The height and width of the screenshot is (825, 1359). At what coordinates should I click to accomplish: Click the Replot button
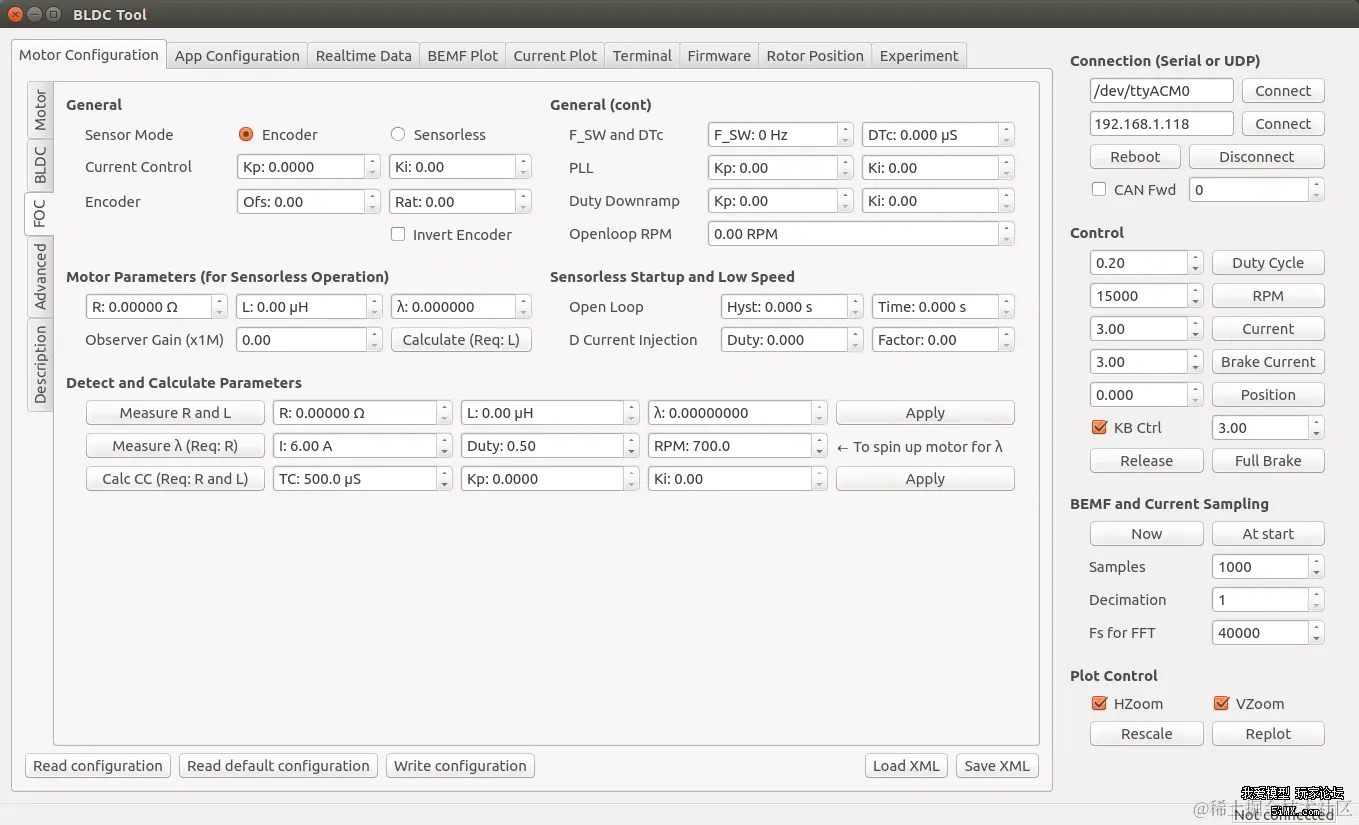(x=1268, y=734)
